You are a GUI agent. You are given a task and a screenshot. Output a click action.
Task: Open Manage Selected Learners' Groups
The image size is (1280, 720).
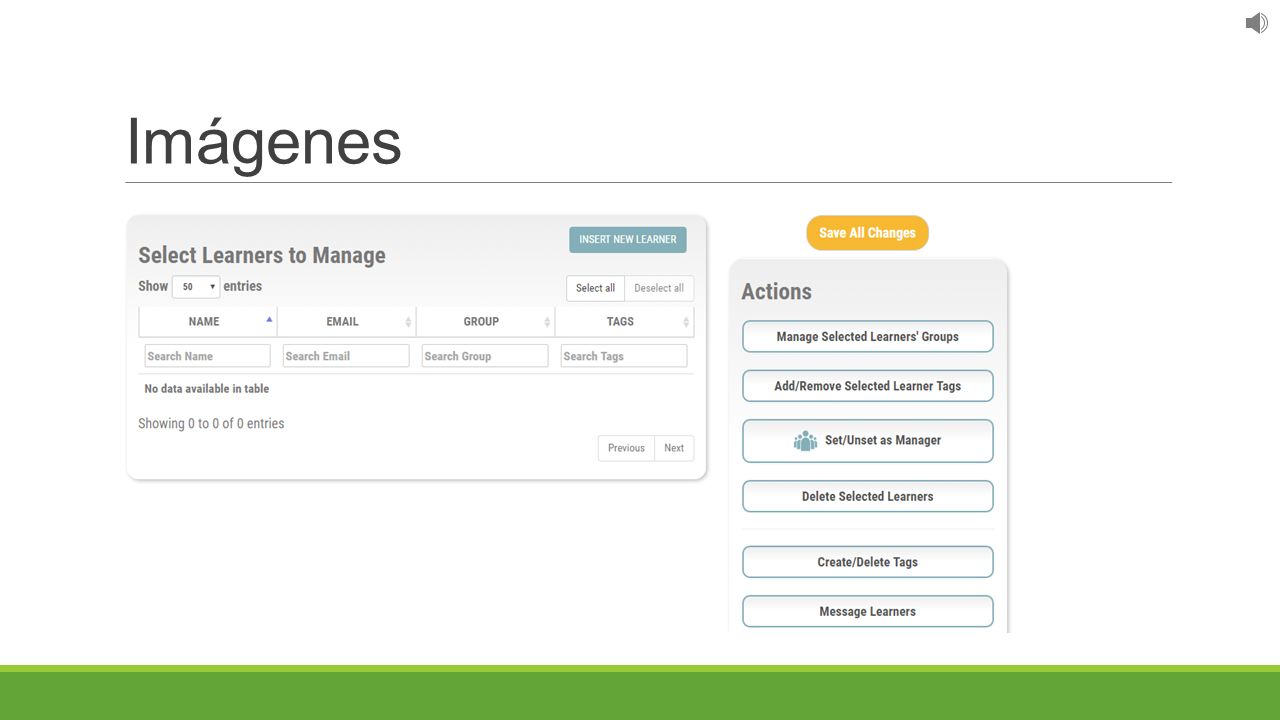[x=867, y=337]
